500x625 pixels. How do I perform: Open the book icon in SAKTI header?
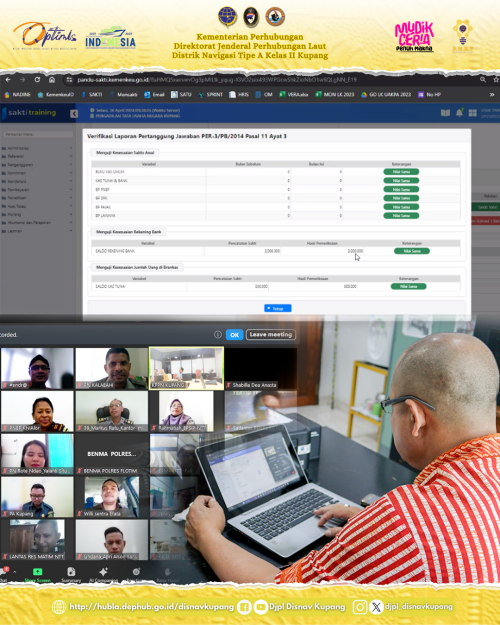click(x=445, y=113)
